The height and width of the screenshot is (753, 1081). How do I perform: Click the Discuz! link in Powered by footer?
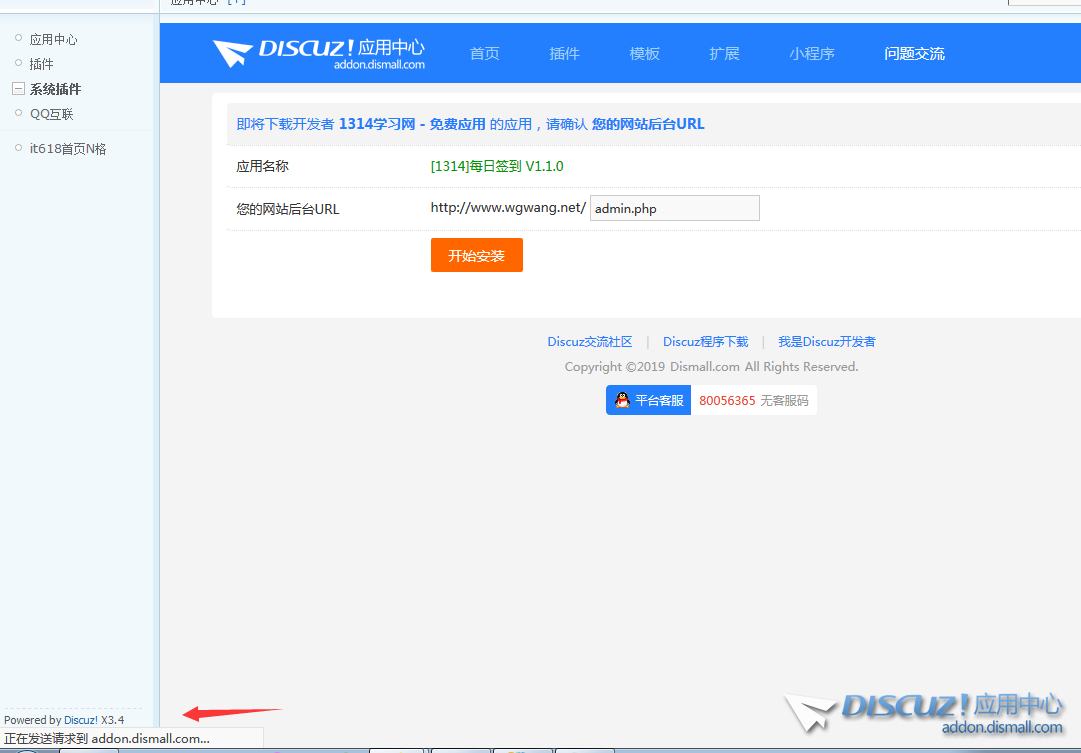80,720
